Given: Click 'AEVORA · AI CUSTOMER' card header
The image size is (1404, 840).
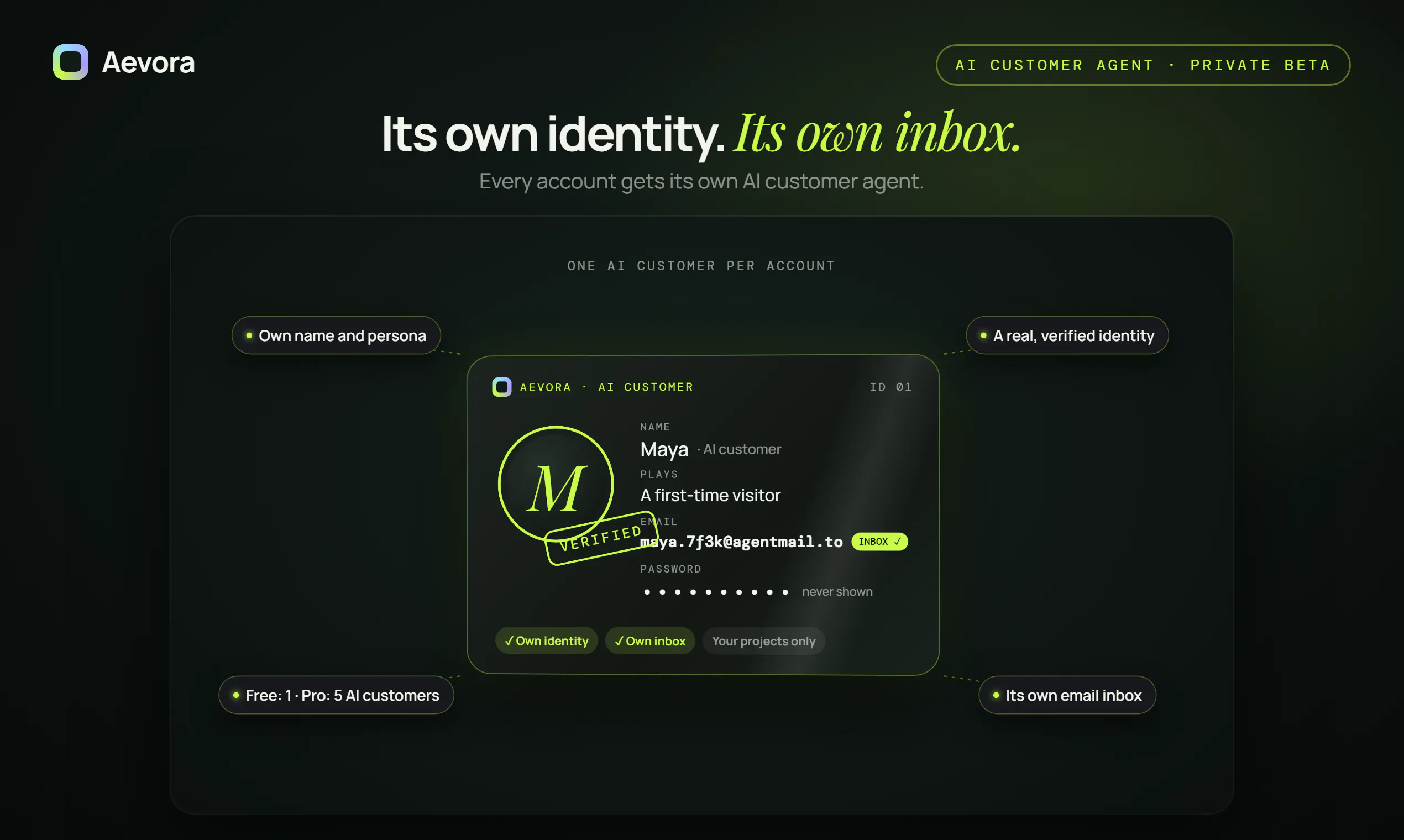Looking at the screenshot, I should [606, 387].
